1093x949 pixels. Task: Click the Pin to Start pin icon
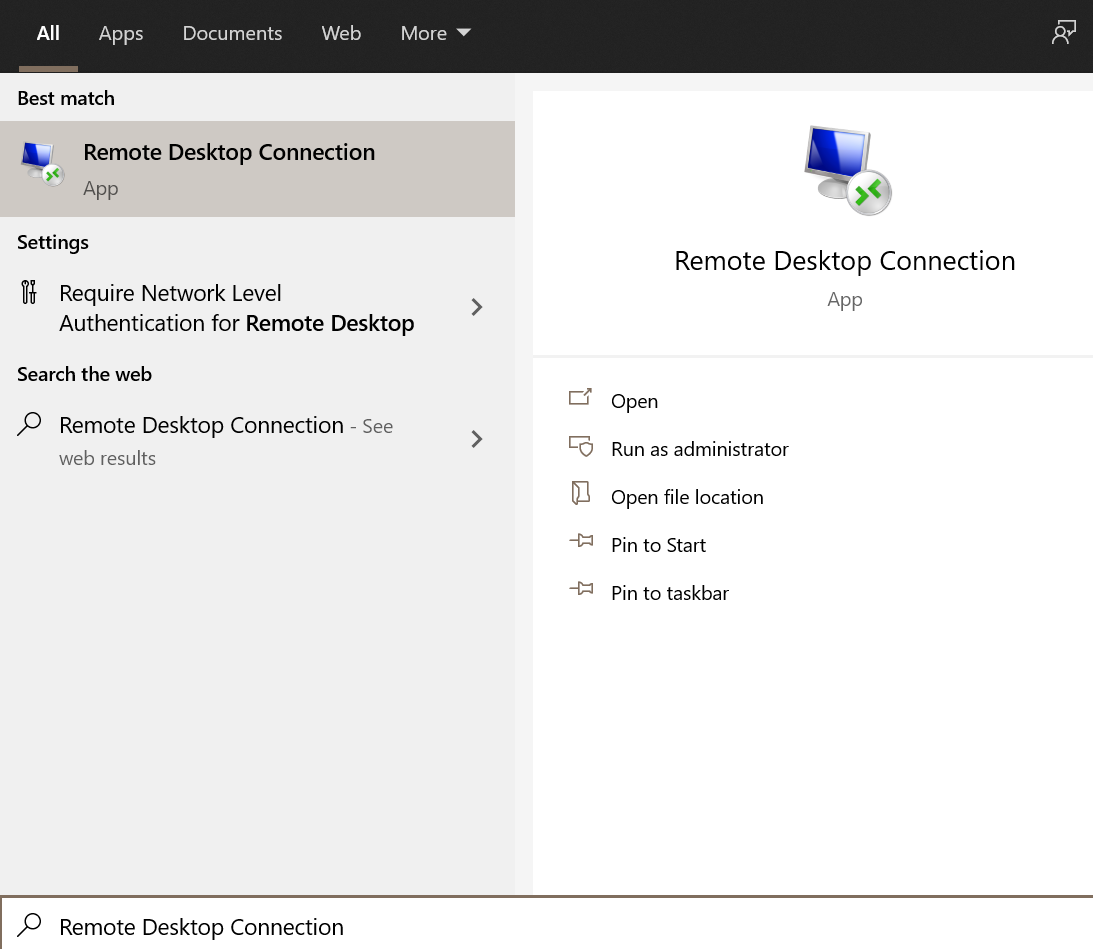(x=581, y=541)
